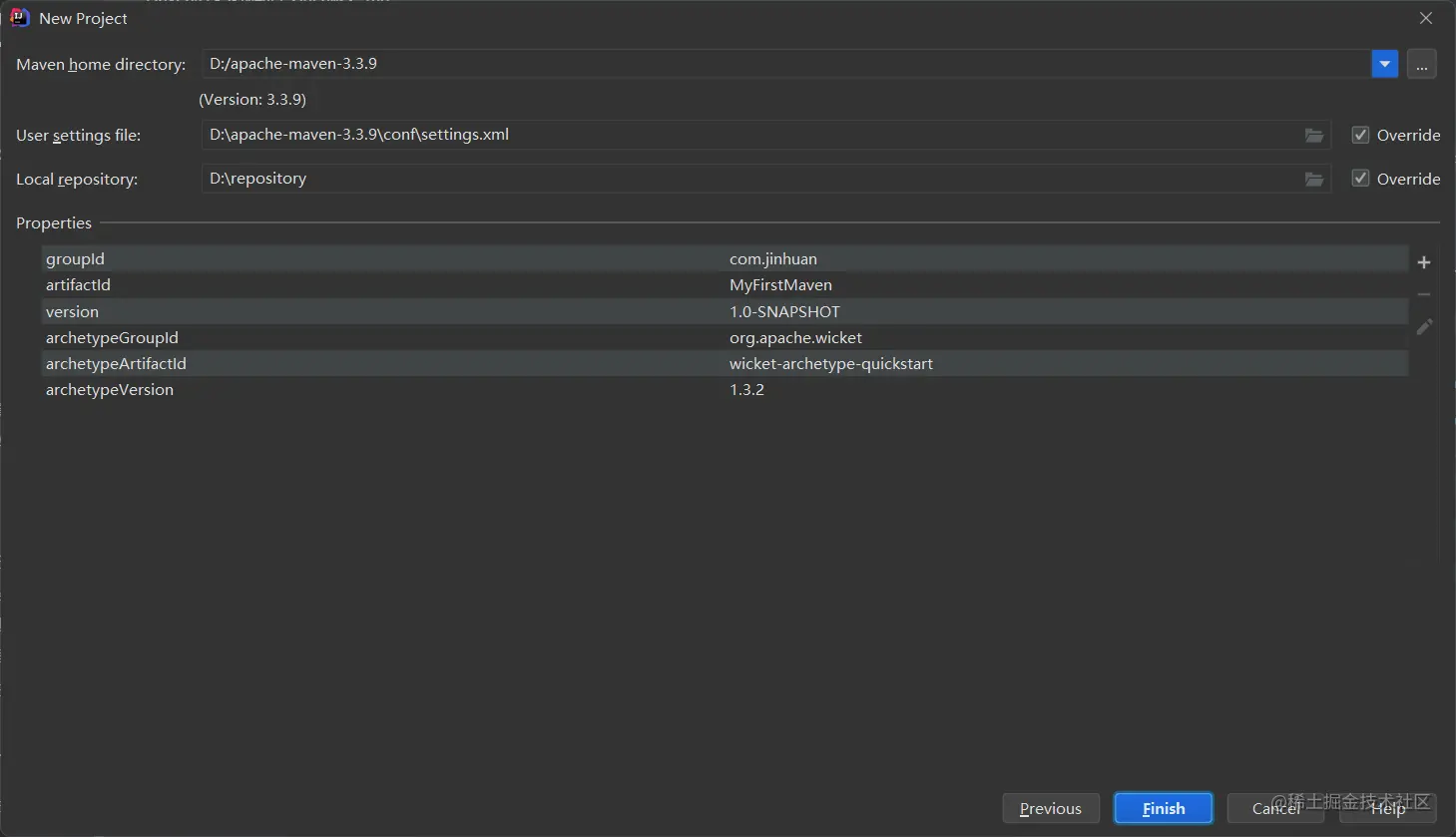Close the New Project dialog
This screenshot has height=837, width=1456.
1426,18
